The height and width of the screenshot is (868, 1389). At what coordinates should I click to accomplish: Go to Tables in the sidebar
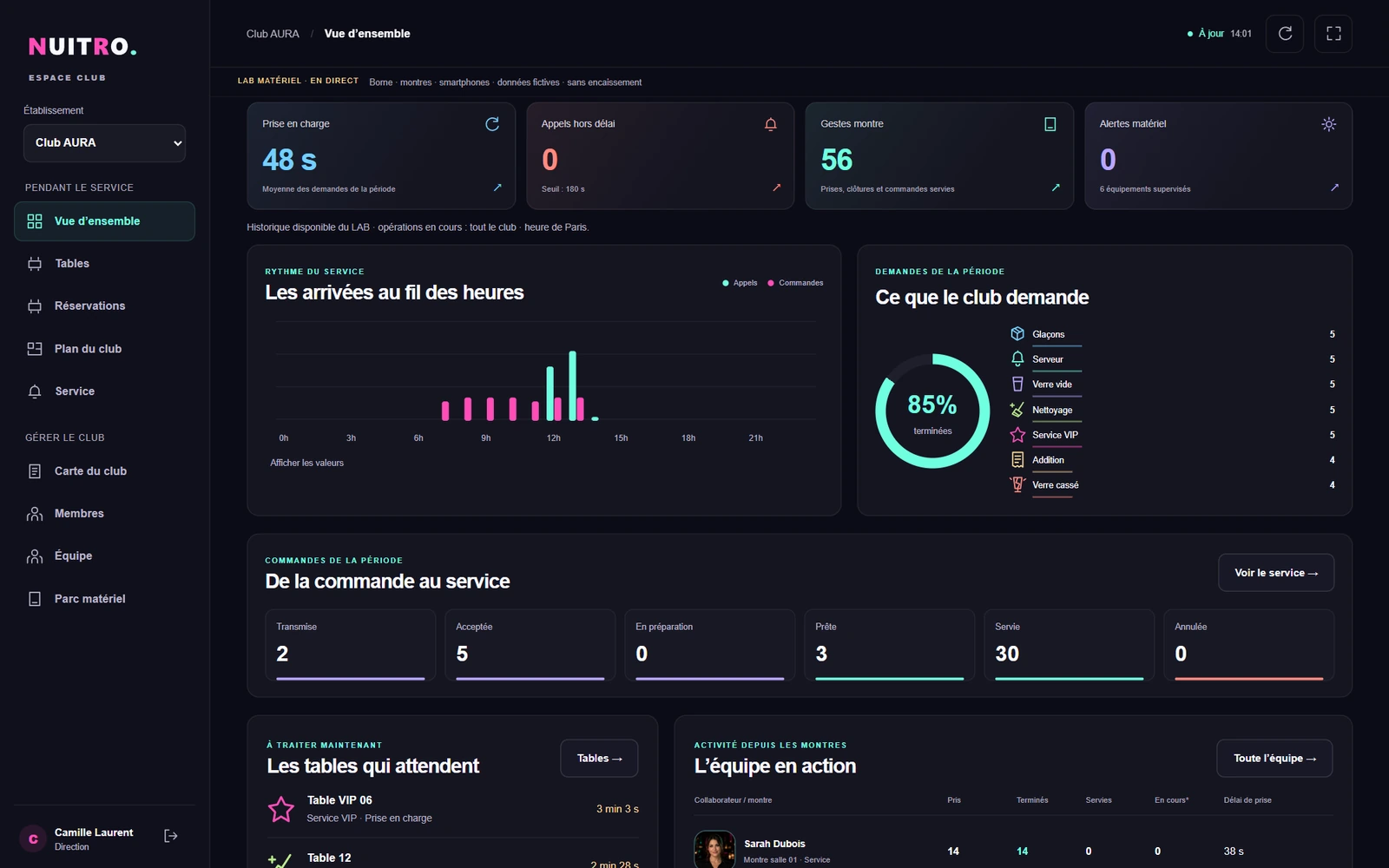(104, 264)
